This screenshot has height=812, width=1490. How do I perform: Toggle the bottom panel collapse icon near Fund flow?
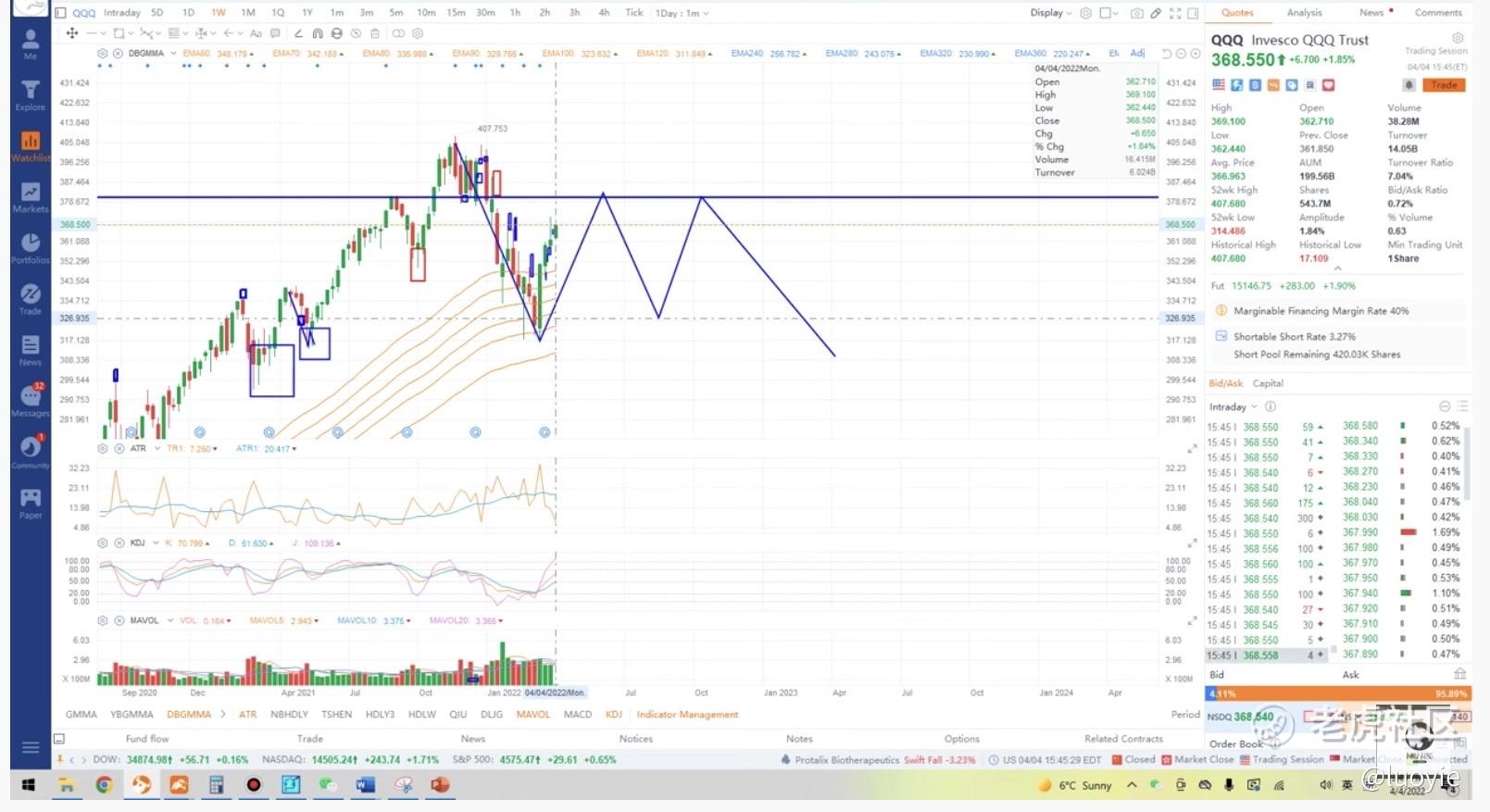point(59,739)
